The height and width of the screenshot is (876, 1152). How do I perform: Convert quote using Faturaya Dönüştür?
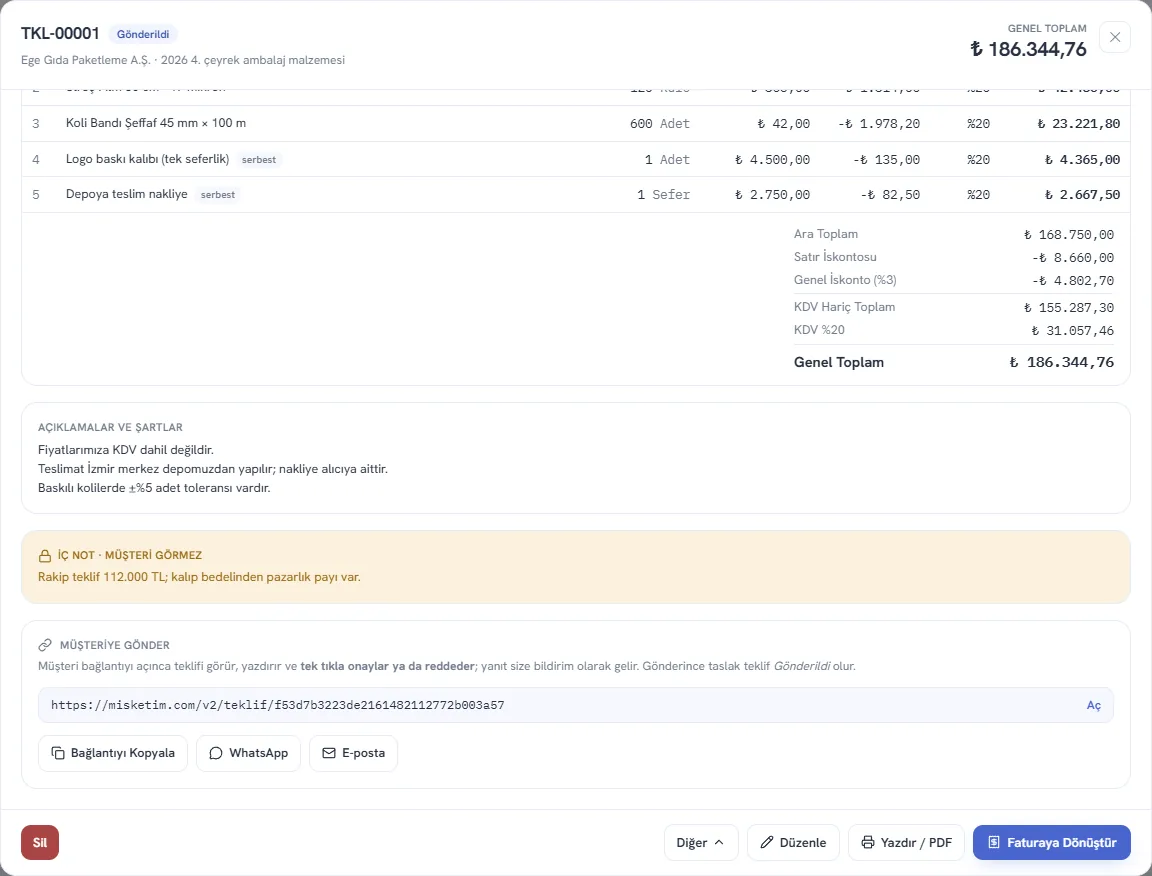[1051, 843]
